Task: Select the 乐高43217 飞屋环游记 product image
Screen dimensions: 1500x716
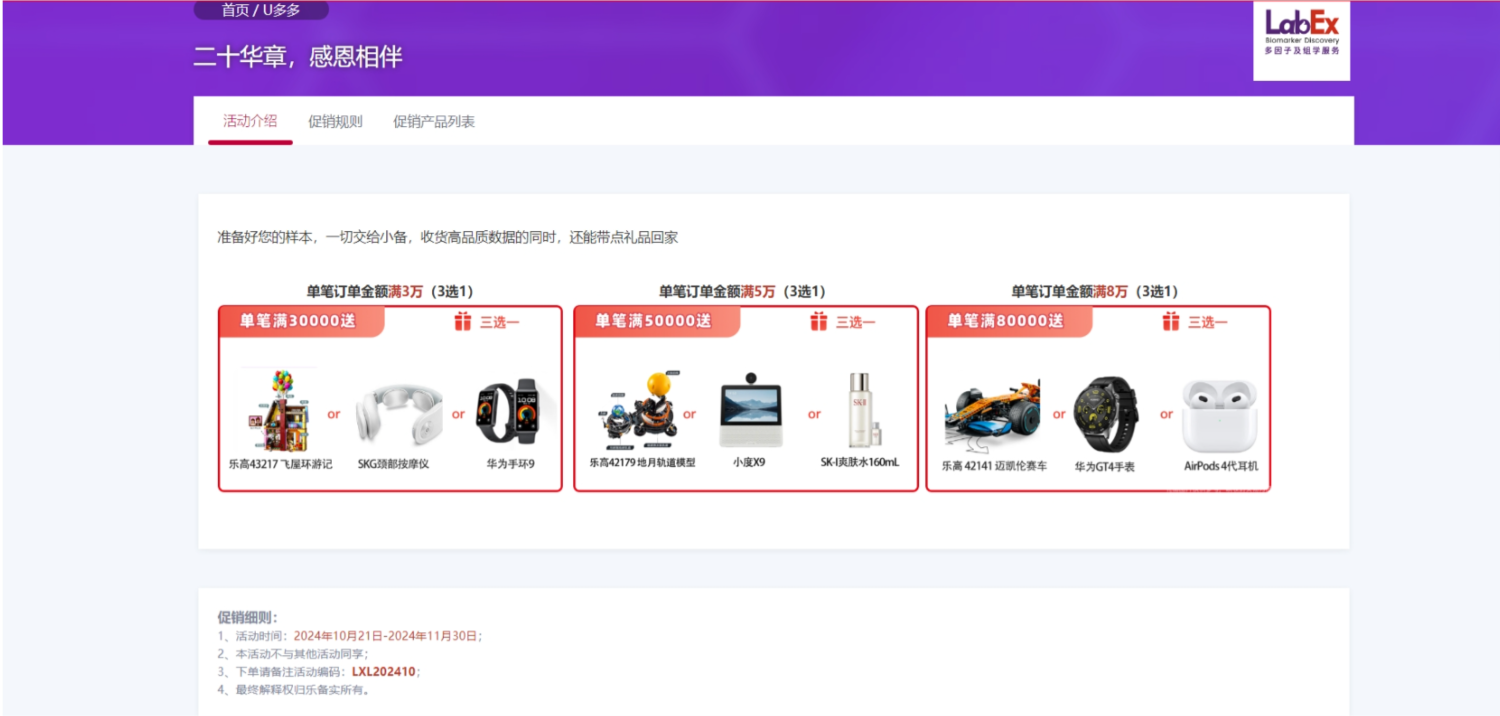Action: coord(277,411)
